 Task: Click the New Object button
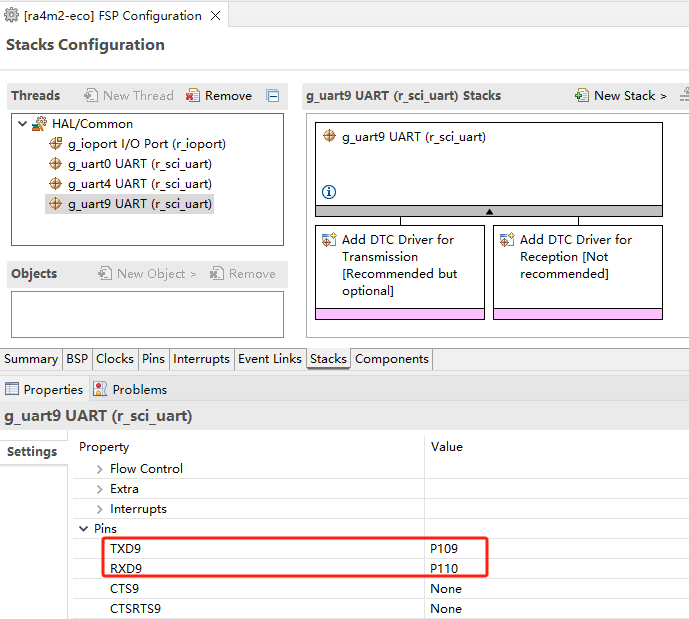(x=147, y=274)
